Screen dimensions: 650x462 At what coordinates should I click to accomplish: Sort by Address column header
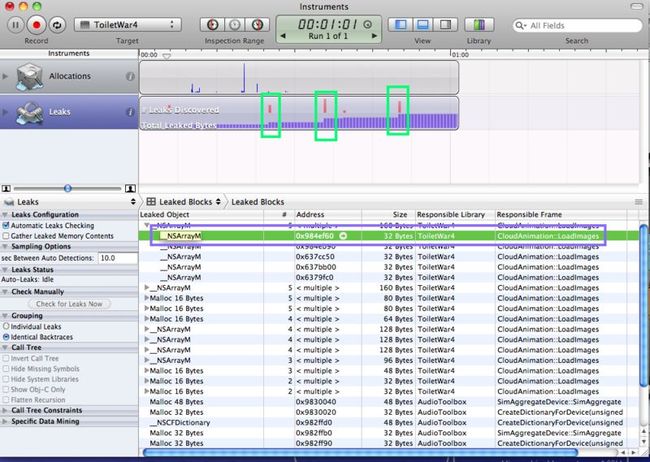[x=327, y=215]
